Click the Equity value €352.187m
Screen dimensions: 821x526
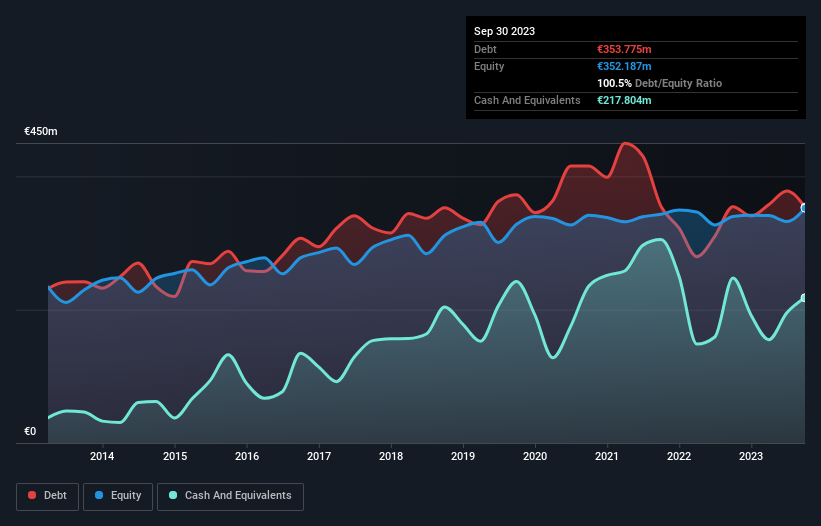click(x=624, y=66)
